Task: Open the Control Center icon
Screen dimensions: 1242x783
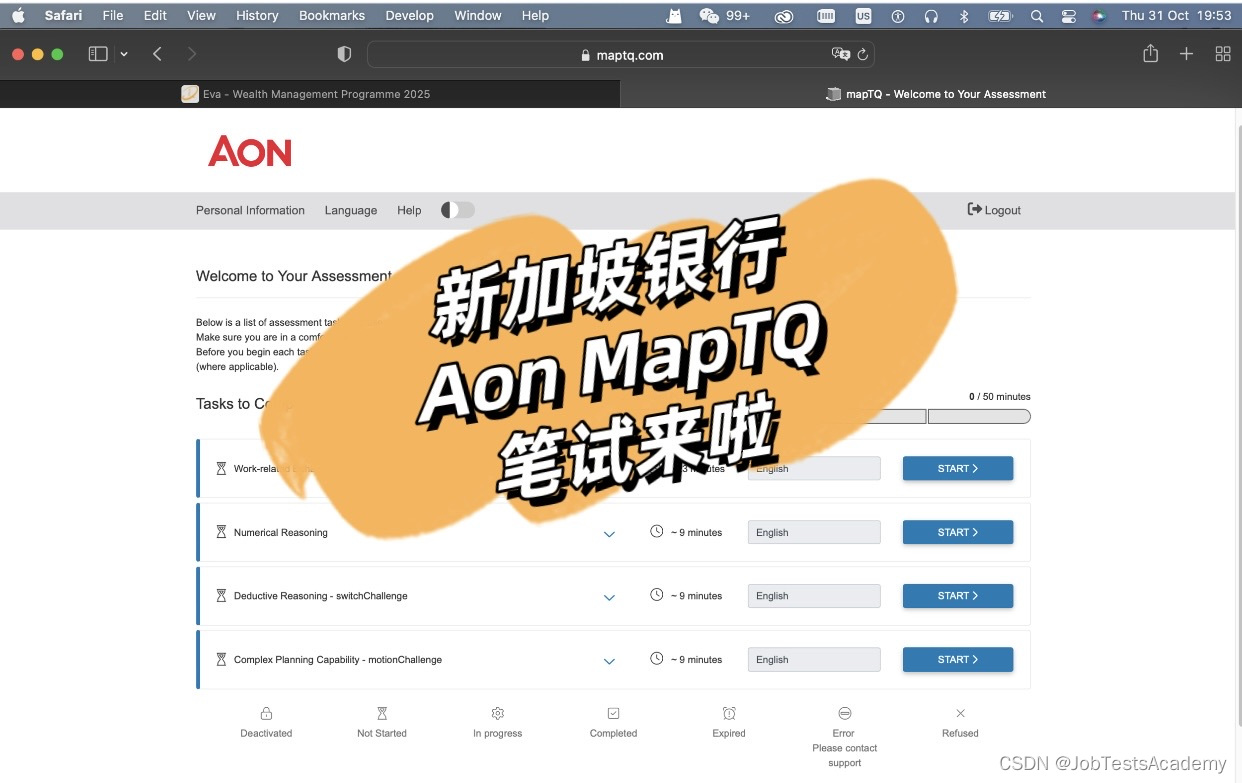Action: coord(1069,15)
